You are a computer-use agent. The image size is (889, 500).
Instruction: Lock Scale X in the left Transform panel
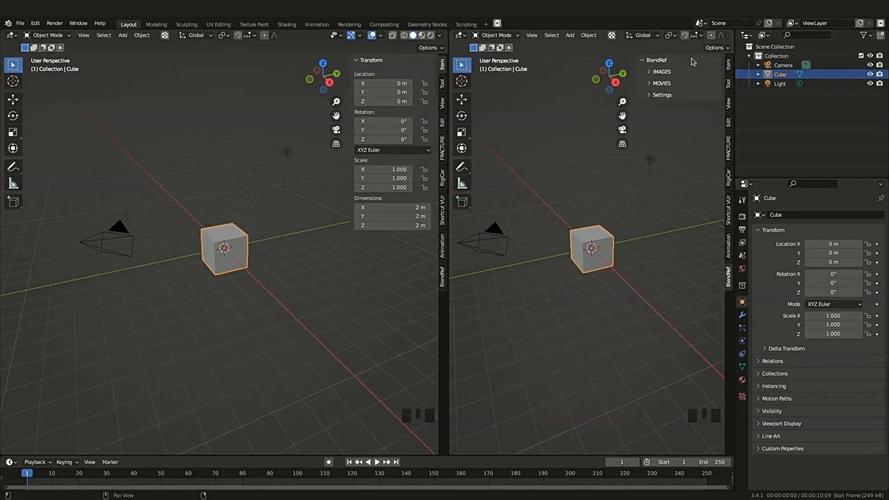tap(424, 170)
